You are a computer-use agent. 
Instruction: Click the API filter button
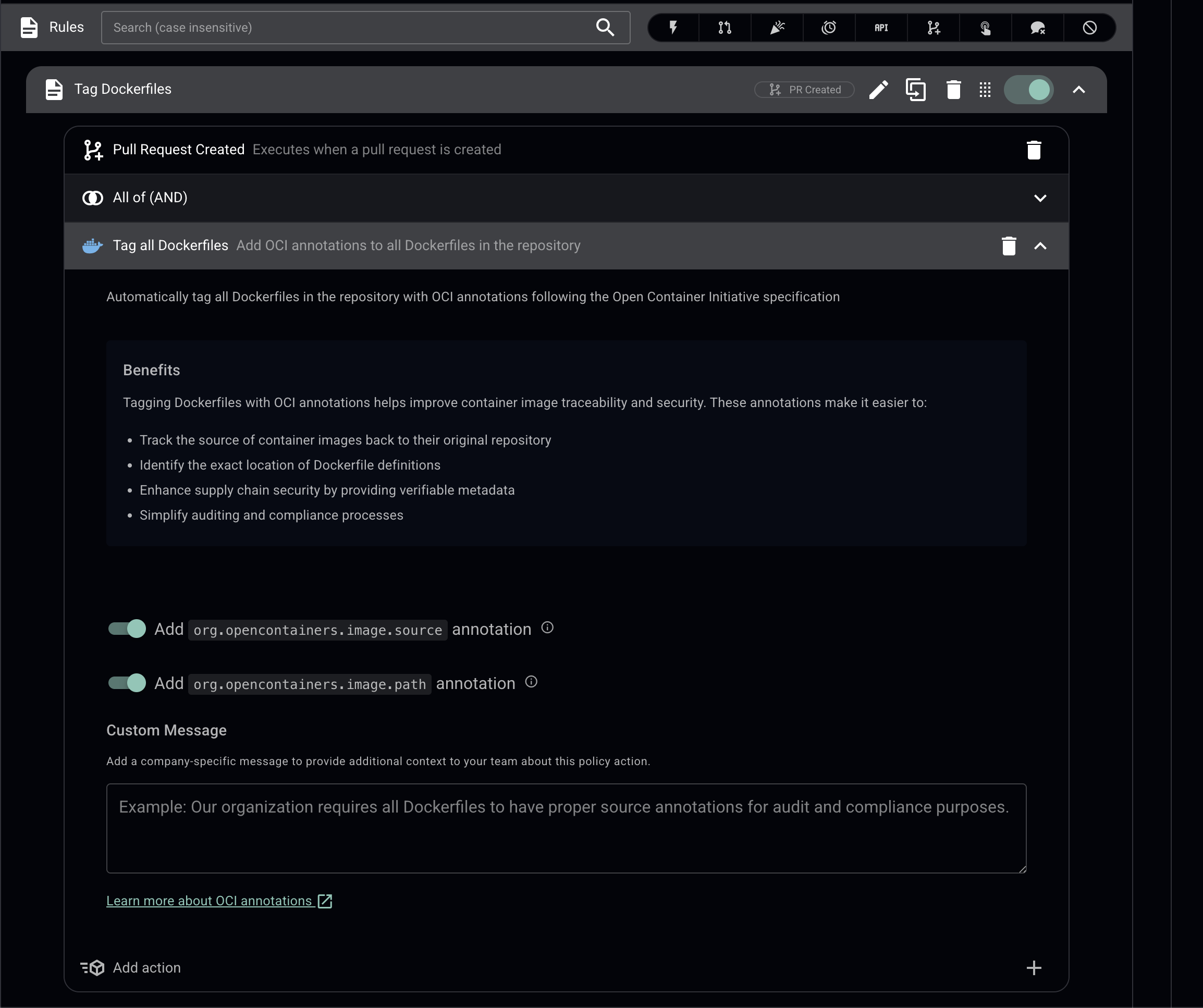click(x=881, y=28)
